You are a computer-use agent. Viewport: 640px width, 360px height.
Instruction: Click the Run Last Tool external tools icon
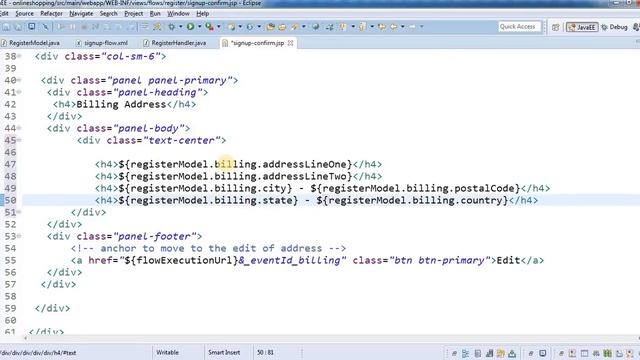(x=209, y=27)
